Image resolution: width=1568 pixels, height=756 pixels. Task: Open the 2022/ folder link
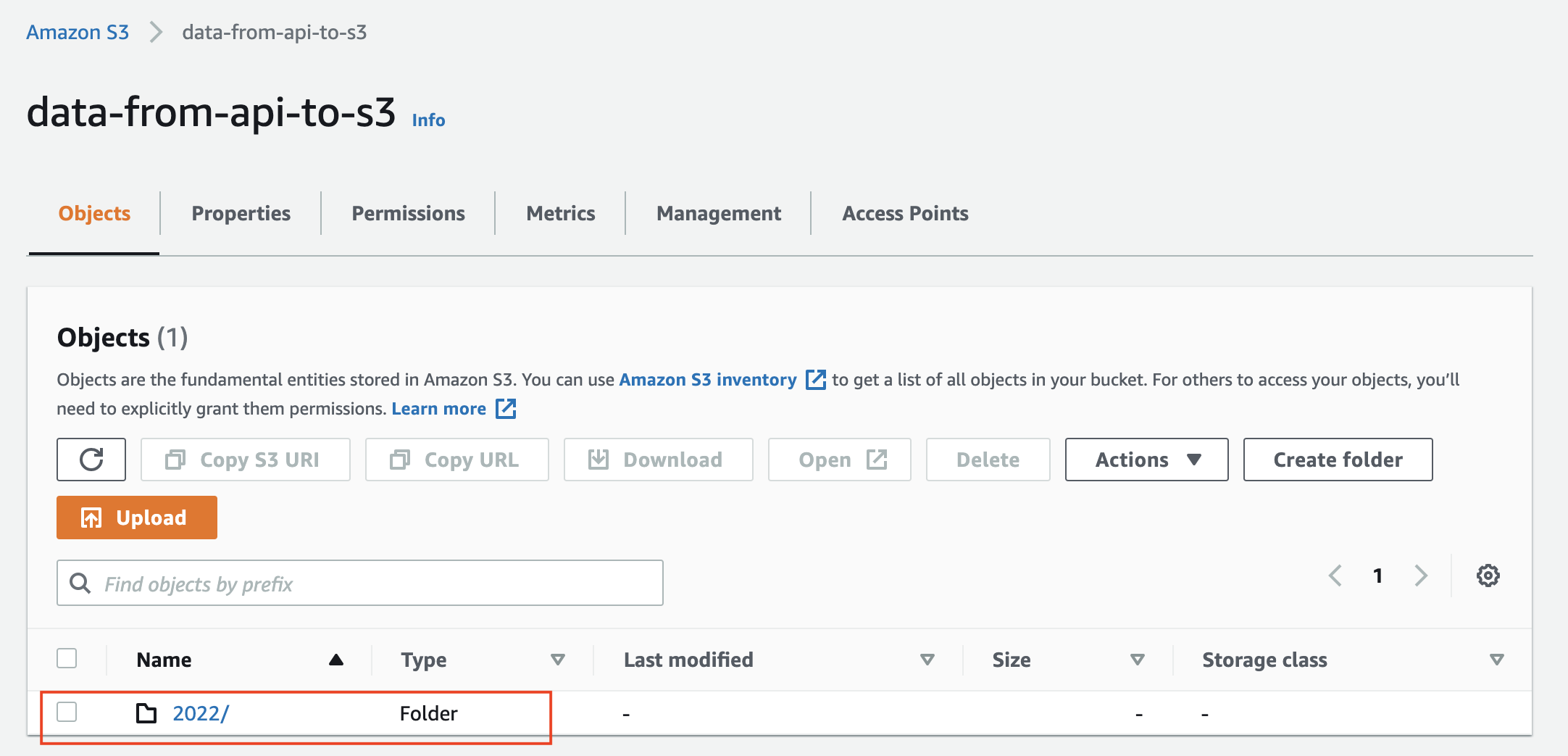201,713
